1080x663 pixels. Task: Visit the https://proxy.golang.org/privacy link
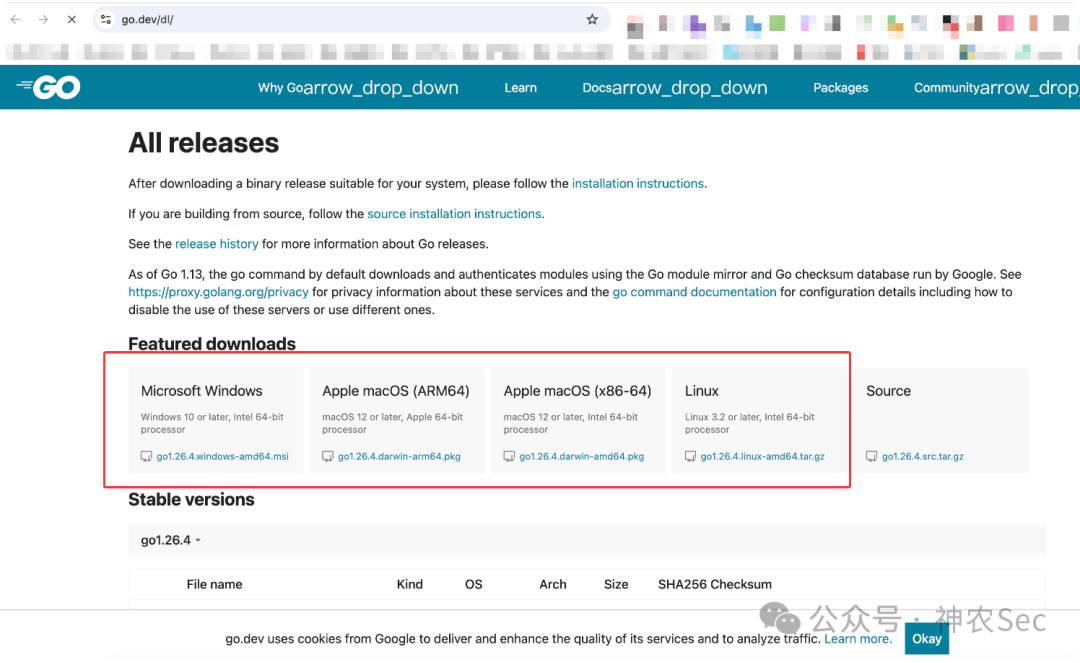click(218, 292)
